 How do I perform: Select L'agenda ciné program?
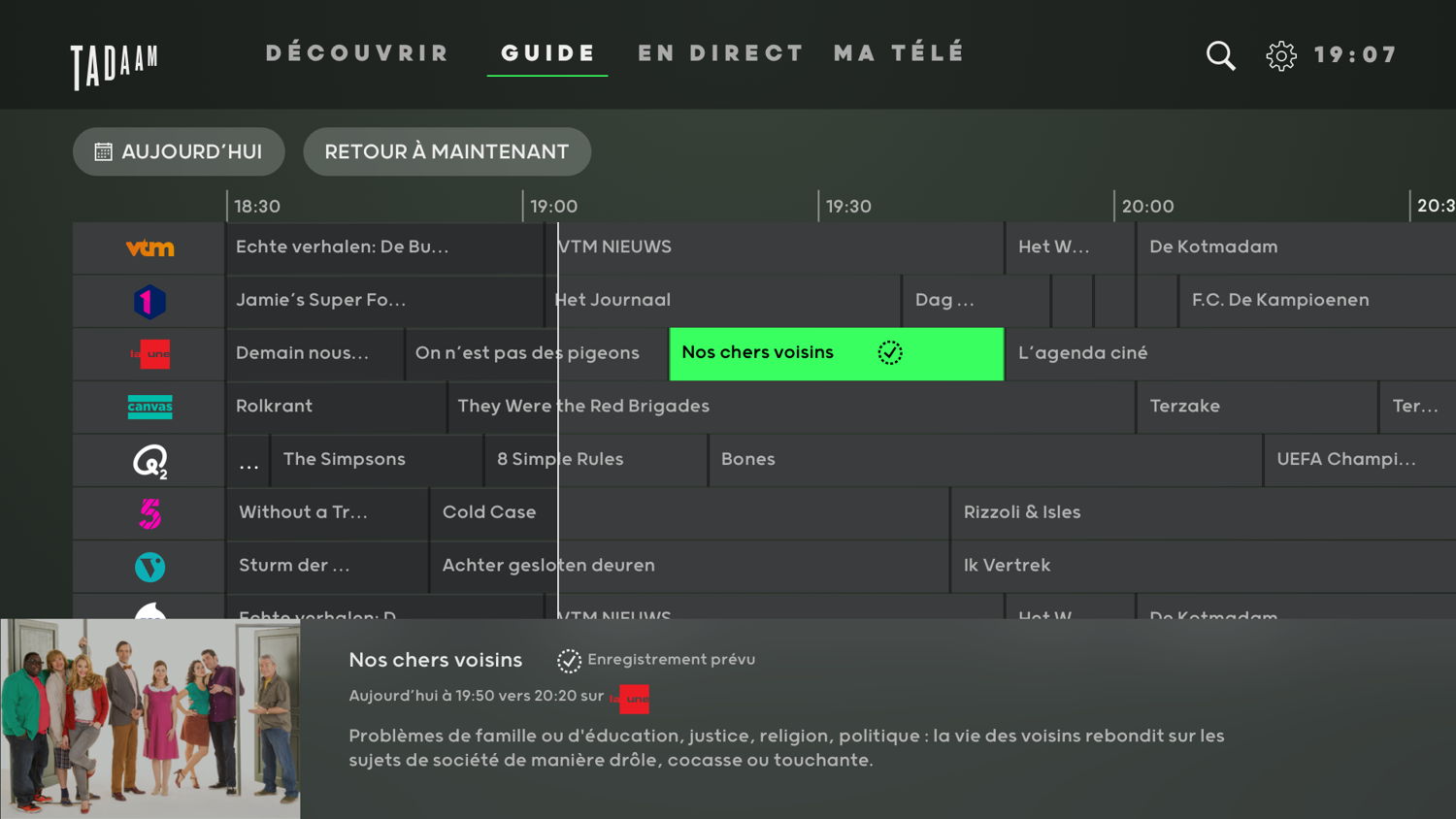click(x=1231, y=354)
